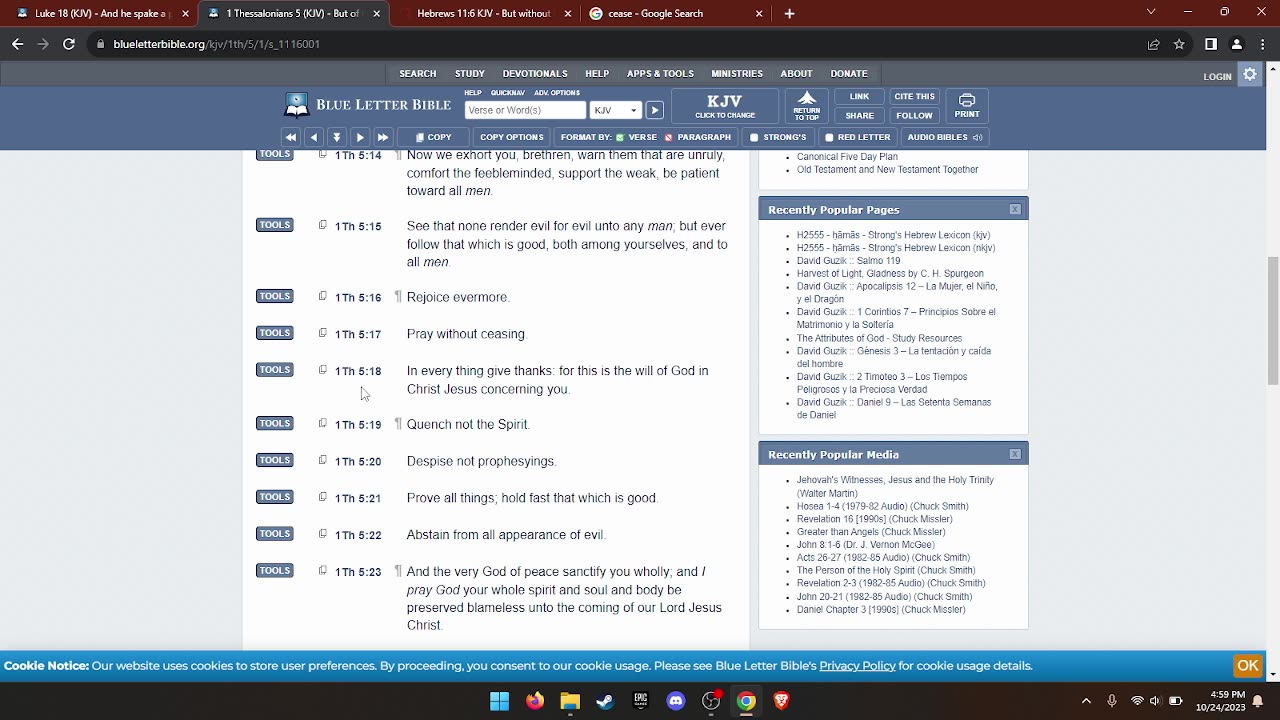This screenshot has width=1280, height=720.
Task: Close the Recently Popular Pages panel
Action: 1015,209
